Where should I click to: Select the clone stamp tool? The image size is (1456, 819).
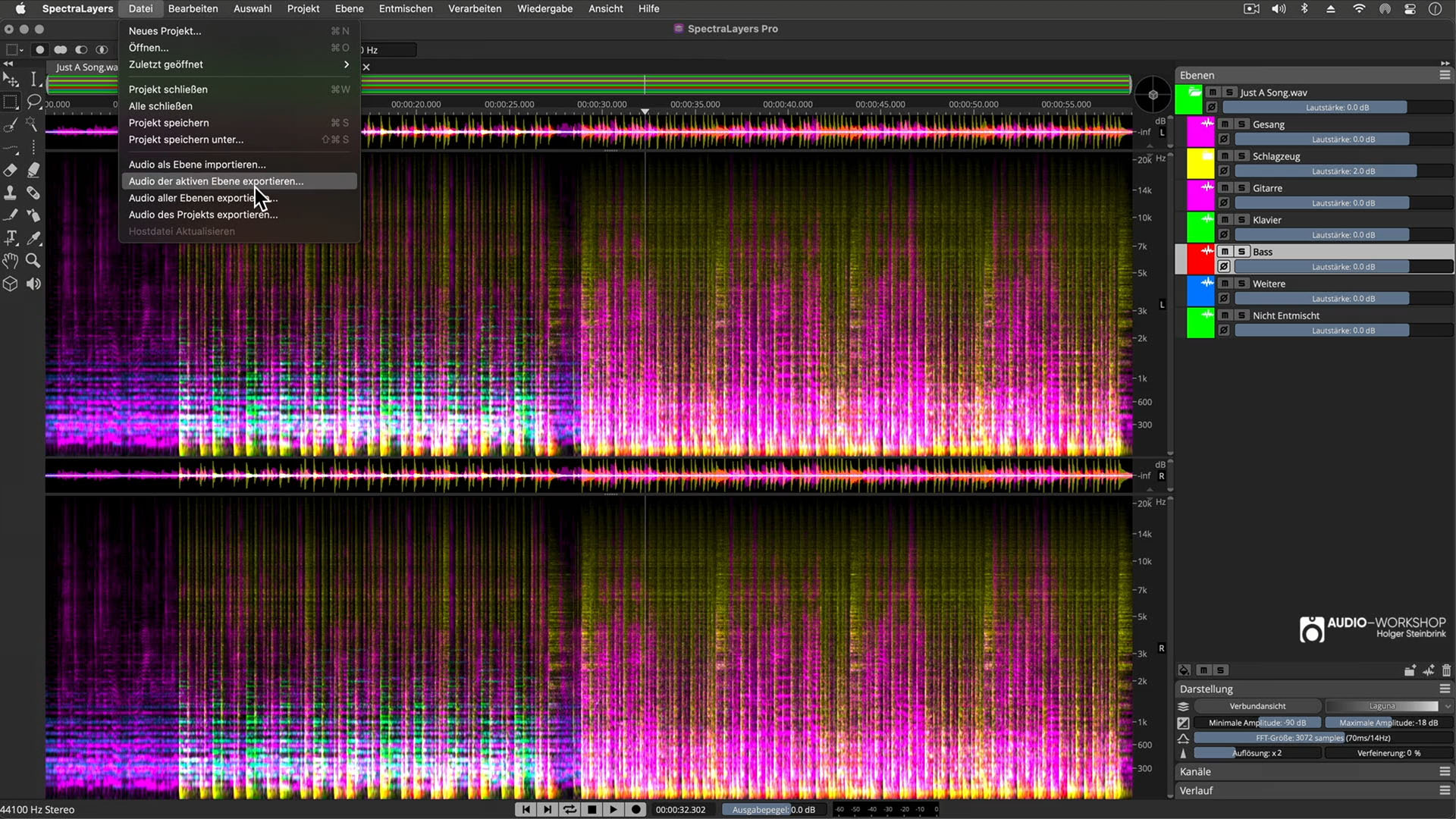click(11, 193)
